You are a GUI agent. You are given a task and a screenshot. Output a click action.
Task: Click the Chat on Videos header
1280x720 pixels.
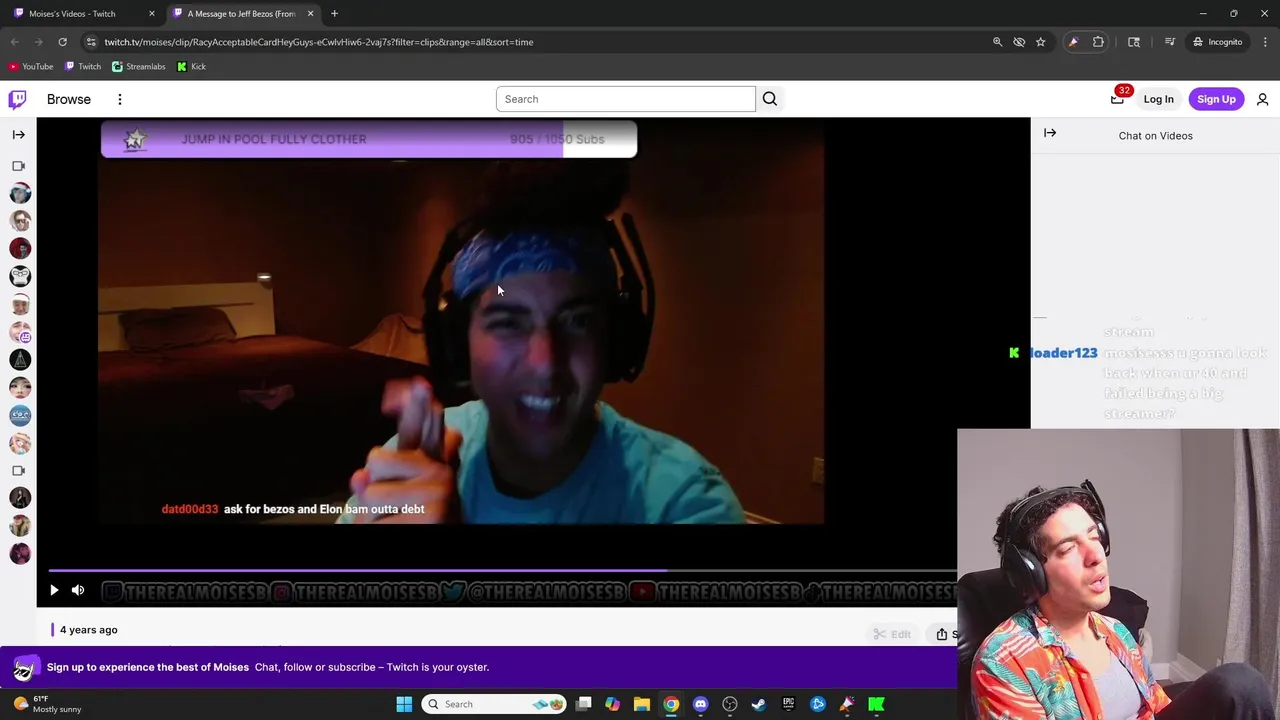(1155, 136)
